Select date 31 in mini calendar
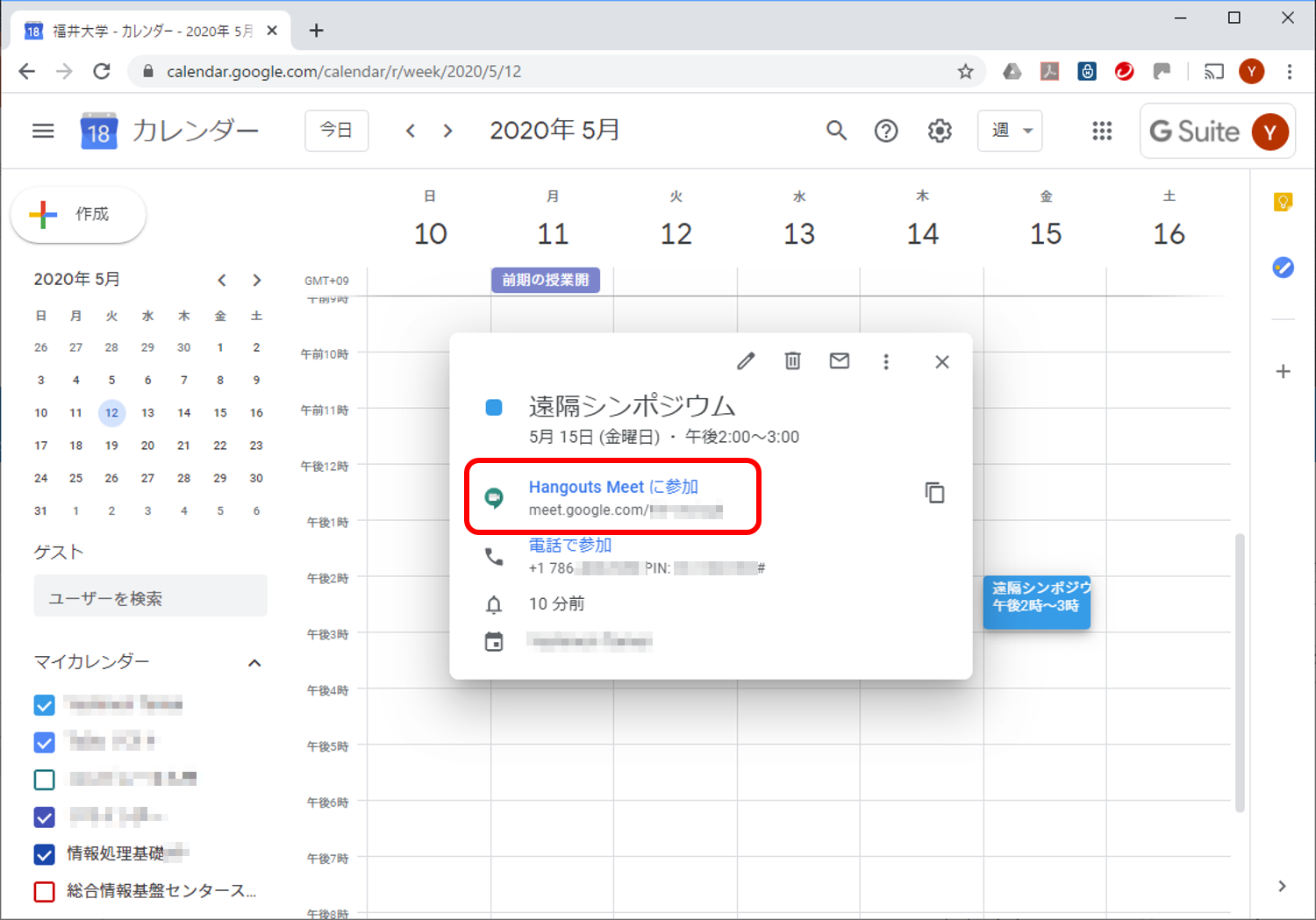This screenshot has width=1316, height=920. tap(40, 510)
